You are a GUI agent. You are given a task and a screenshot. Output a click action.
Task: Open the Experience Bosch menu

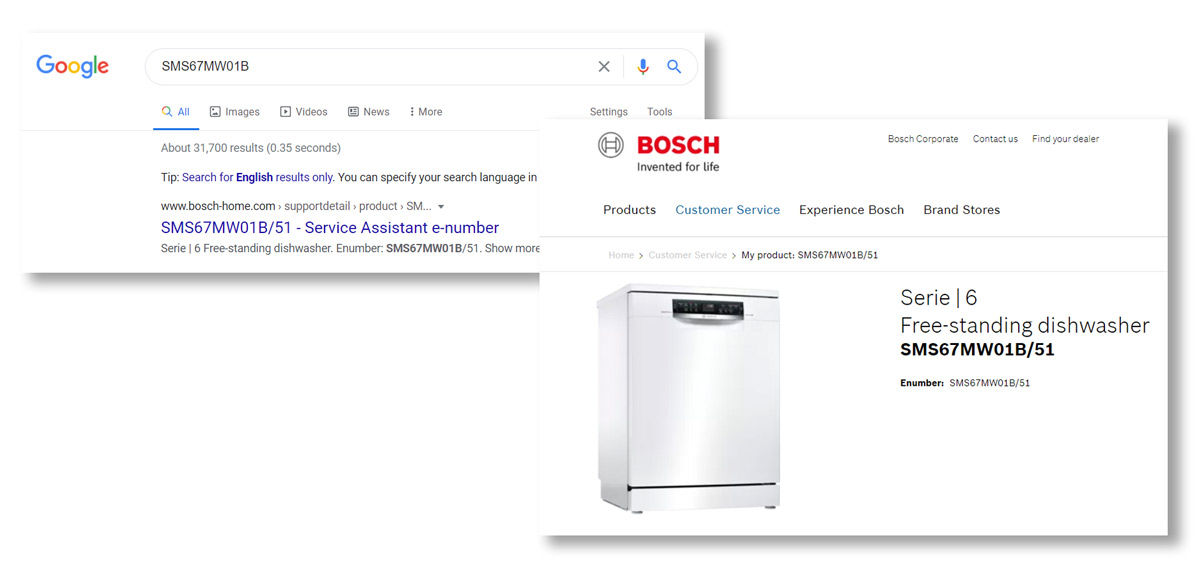[x=851, y=210]
